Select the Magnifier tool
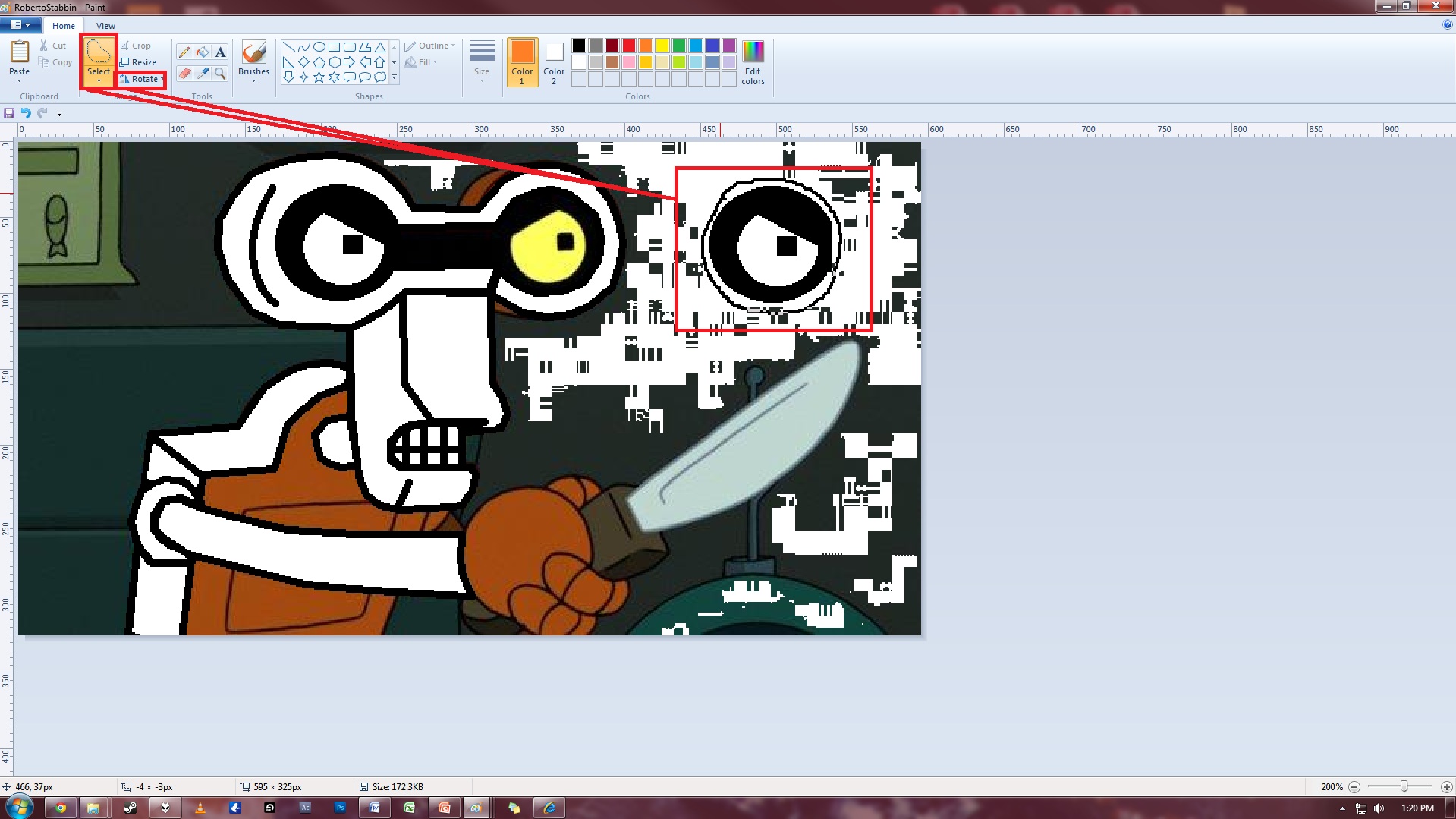This screenshot has width=1456, height=819. coord(220,74)
